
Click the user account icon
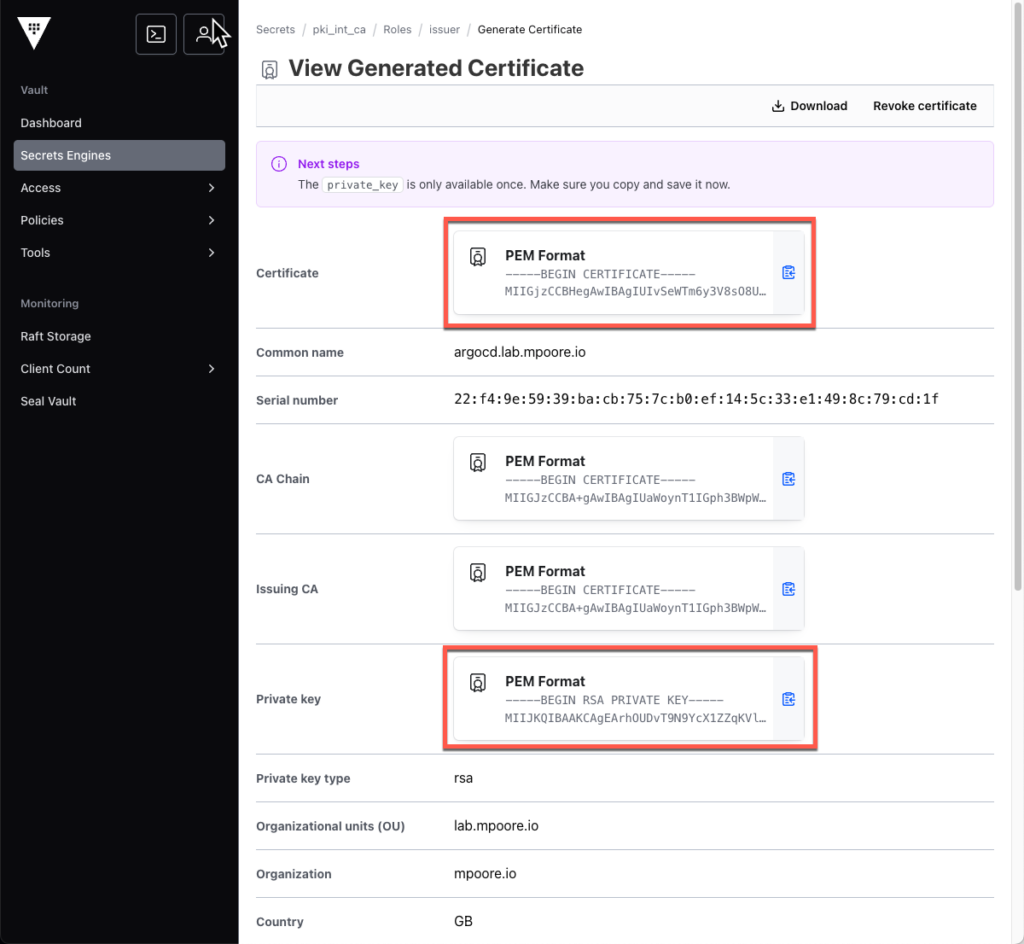coord(203,33)
